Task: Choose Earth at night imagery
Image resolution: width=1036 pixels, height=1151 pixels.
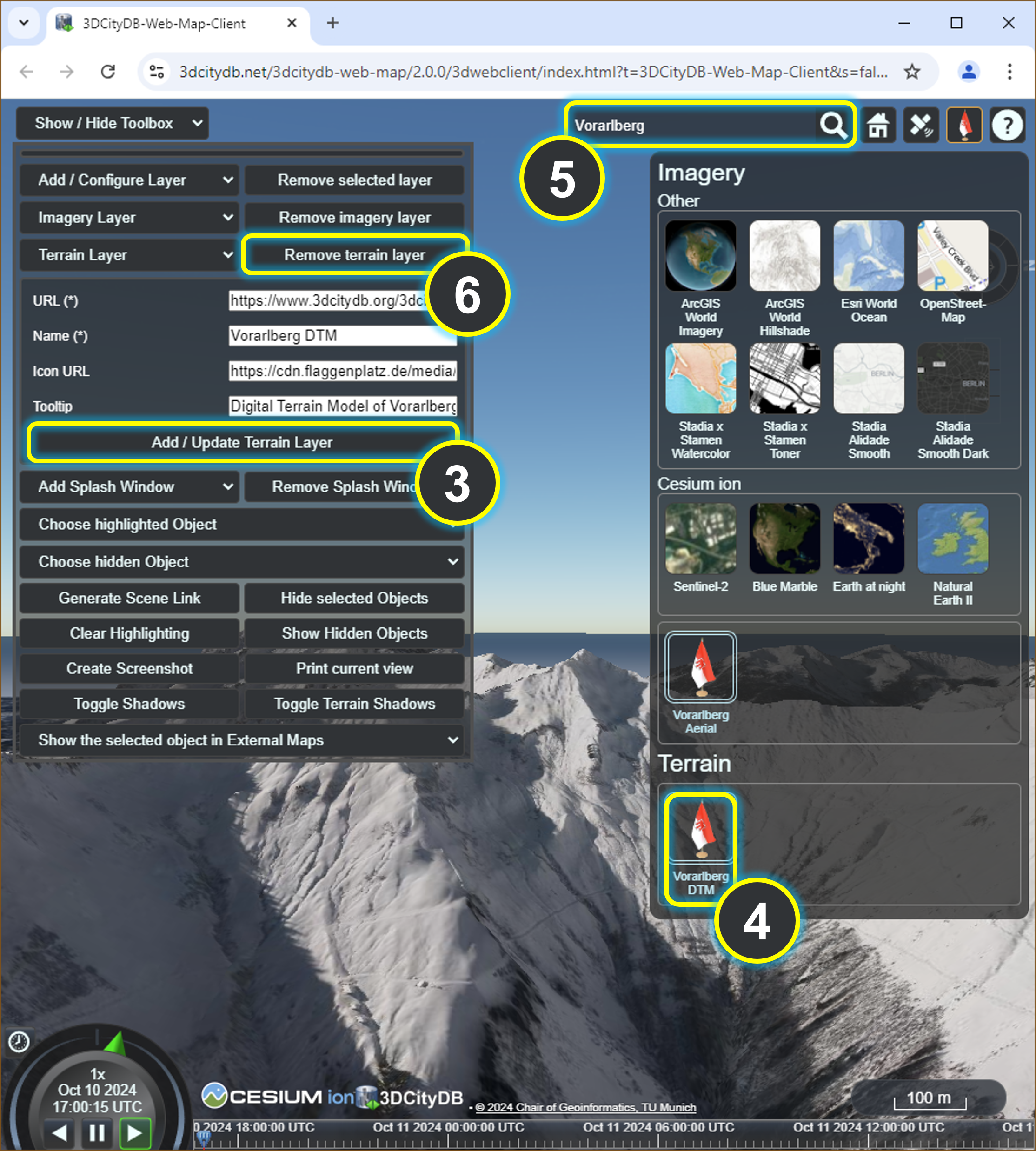Action: coord(869,539)
